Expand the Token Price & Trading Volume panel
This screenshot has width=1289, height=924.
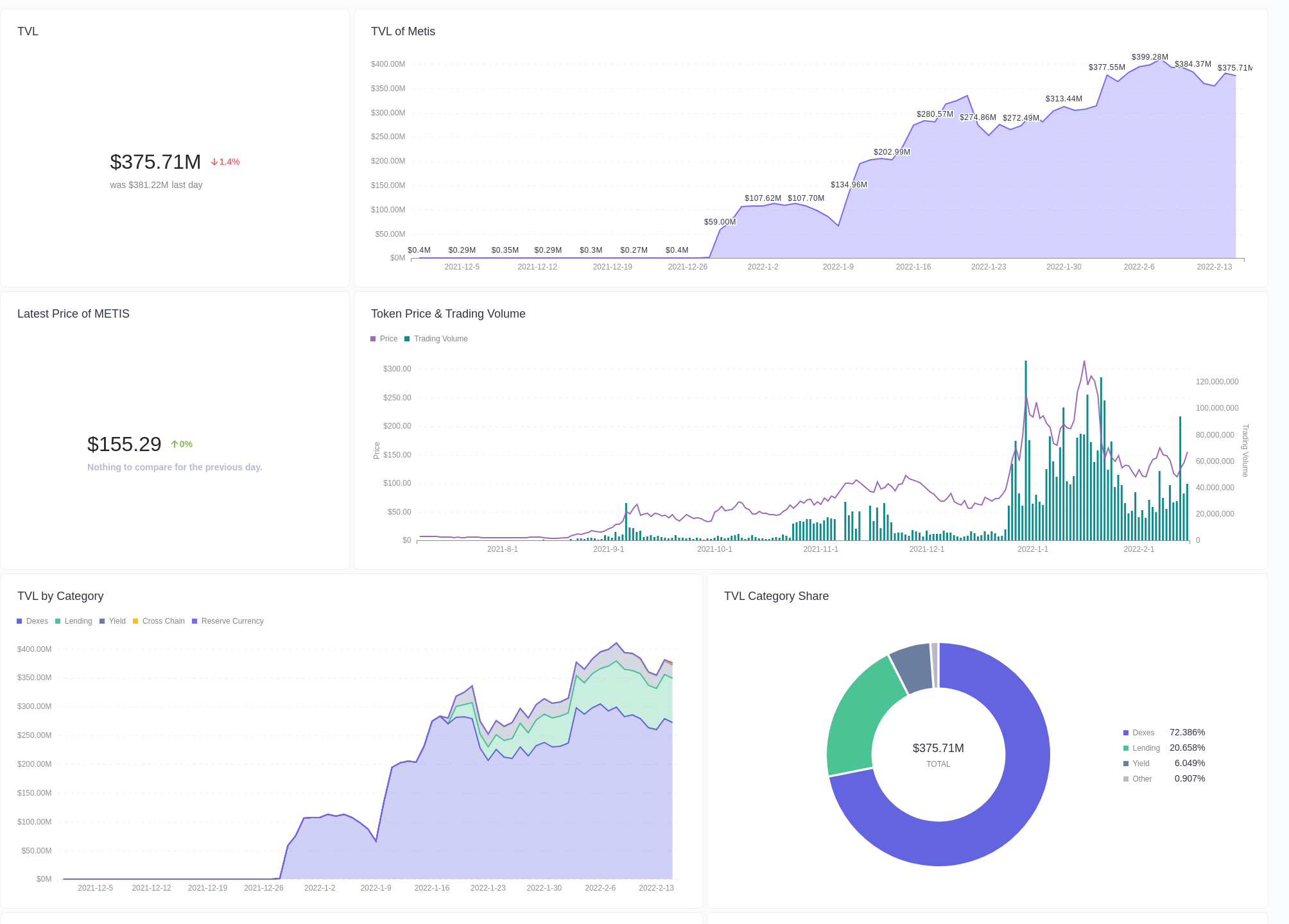(448, 314)
